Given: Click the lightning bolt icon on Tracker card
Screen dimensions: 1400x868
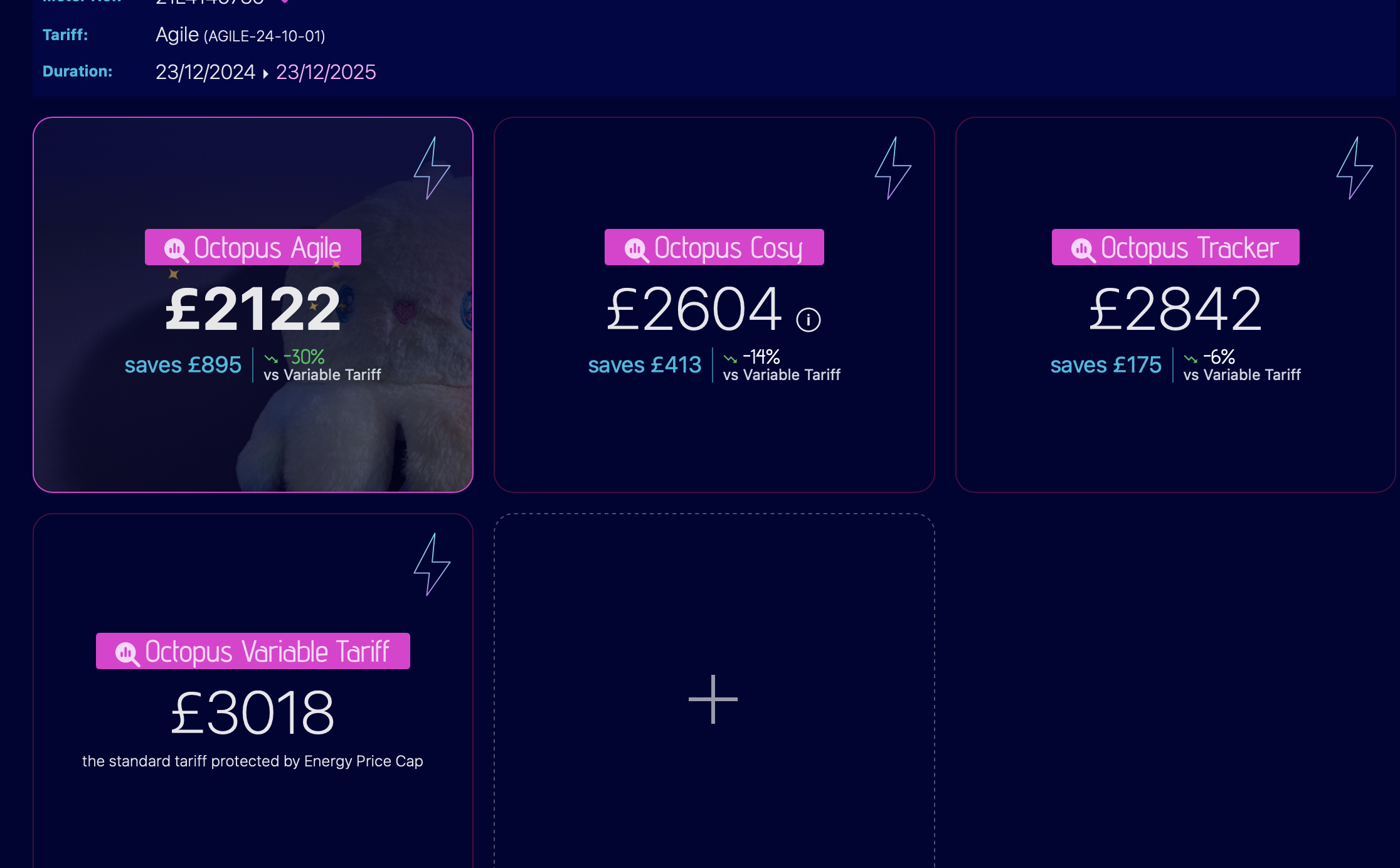Looking at the screenshot, I should point(1355,168).
